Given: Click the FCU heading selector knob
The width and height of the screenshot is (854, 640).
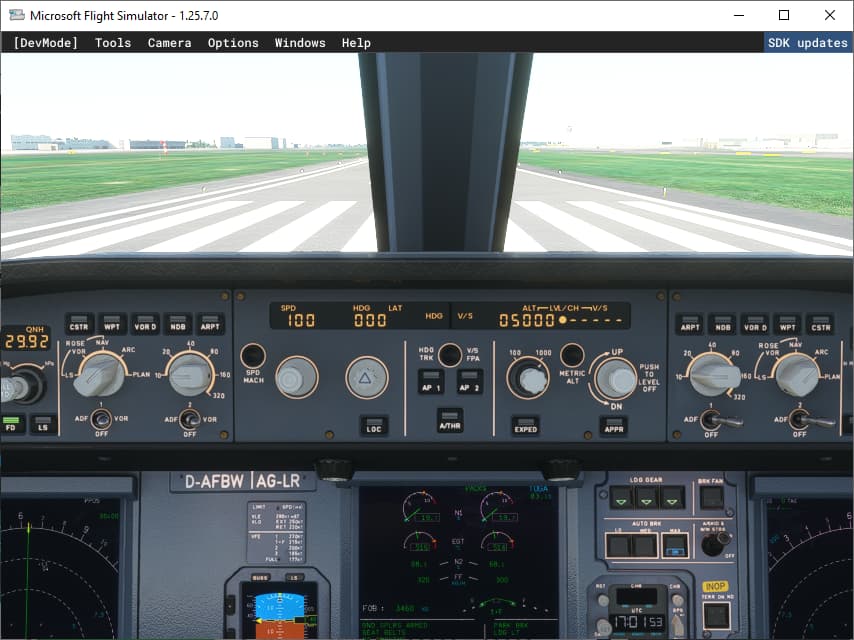Looking at the screenshot, I should tap(367, 377).
